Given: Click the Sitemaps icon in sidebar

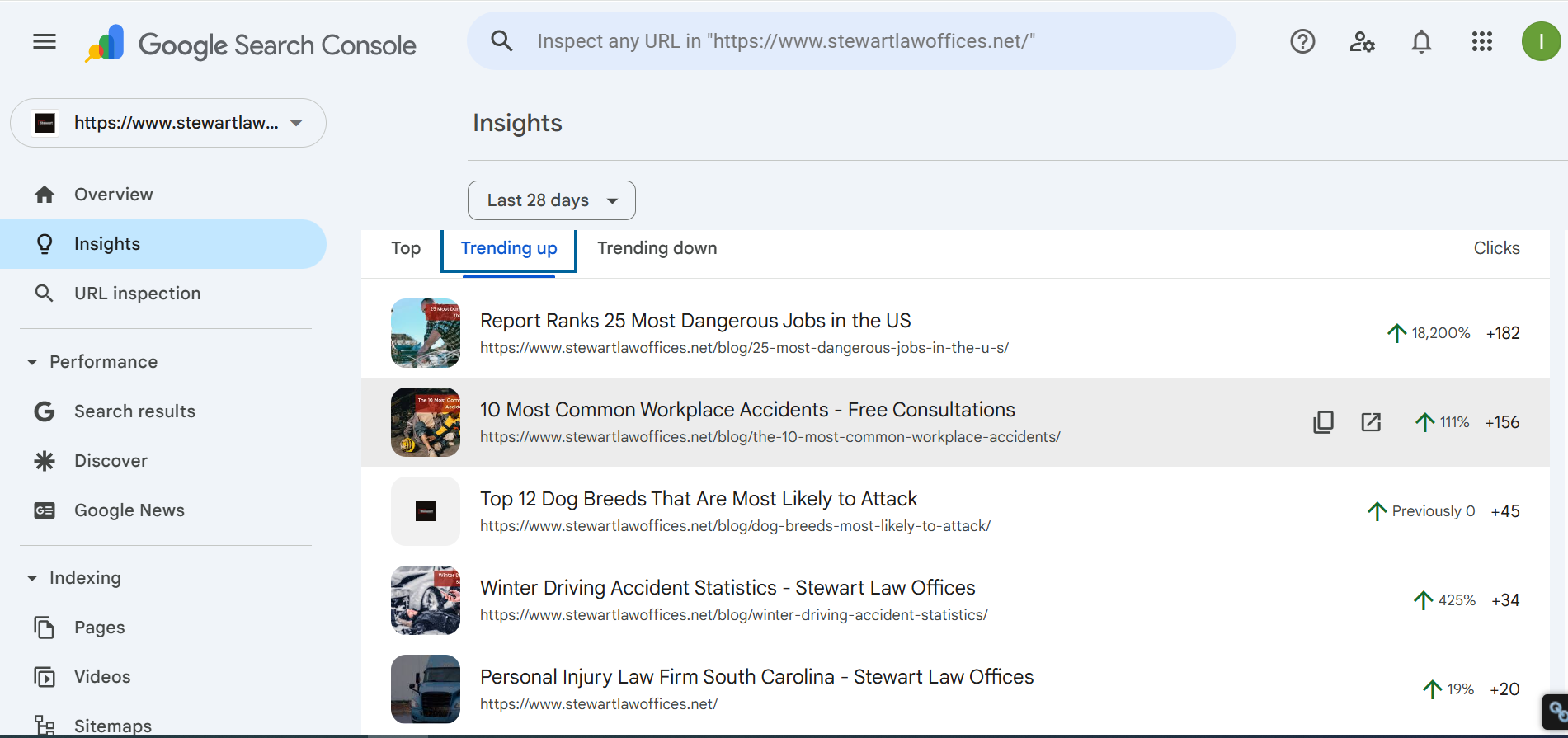Looking at the screenshot, I should pyautogui.click(x=45, y=726).
